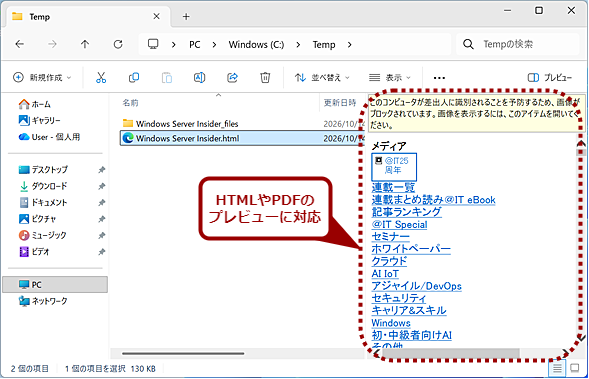Open User - 個人用 OneDrive item

(49, 137)
